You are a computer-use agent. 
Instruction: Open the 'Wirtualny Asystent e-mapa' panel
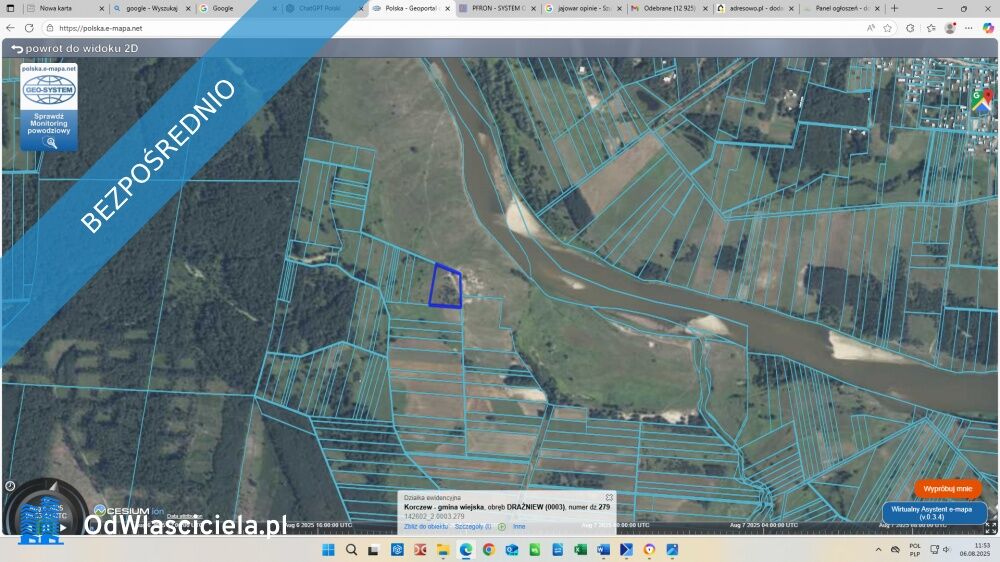click(x=933, y=513)
